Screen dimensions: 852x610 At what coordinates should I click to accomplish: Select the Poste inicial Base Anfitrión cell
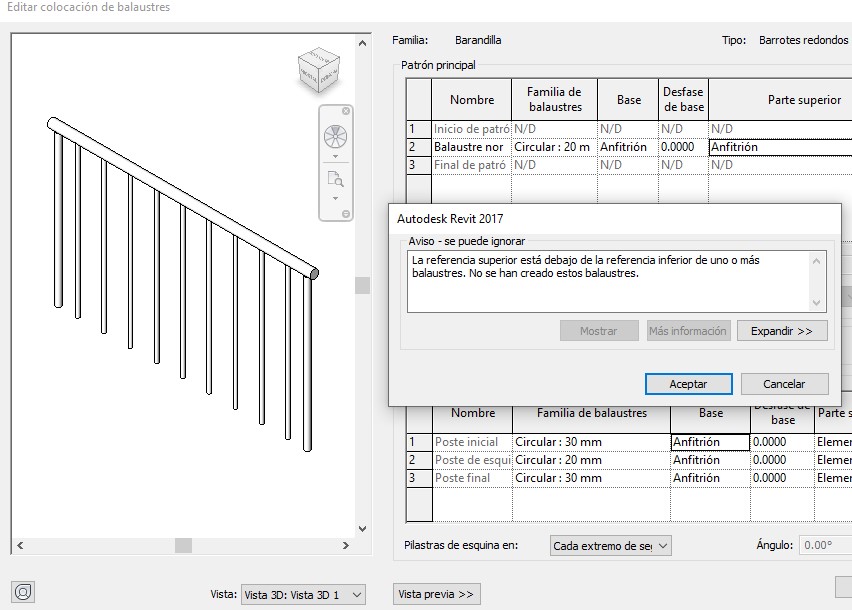tap(709, 442)
